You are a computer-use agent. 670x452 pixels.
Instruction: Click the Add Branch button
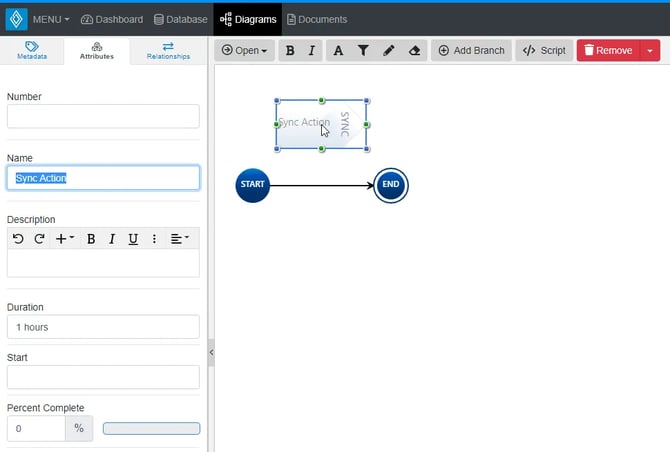[471, 50]
